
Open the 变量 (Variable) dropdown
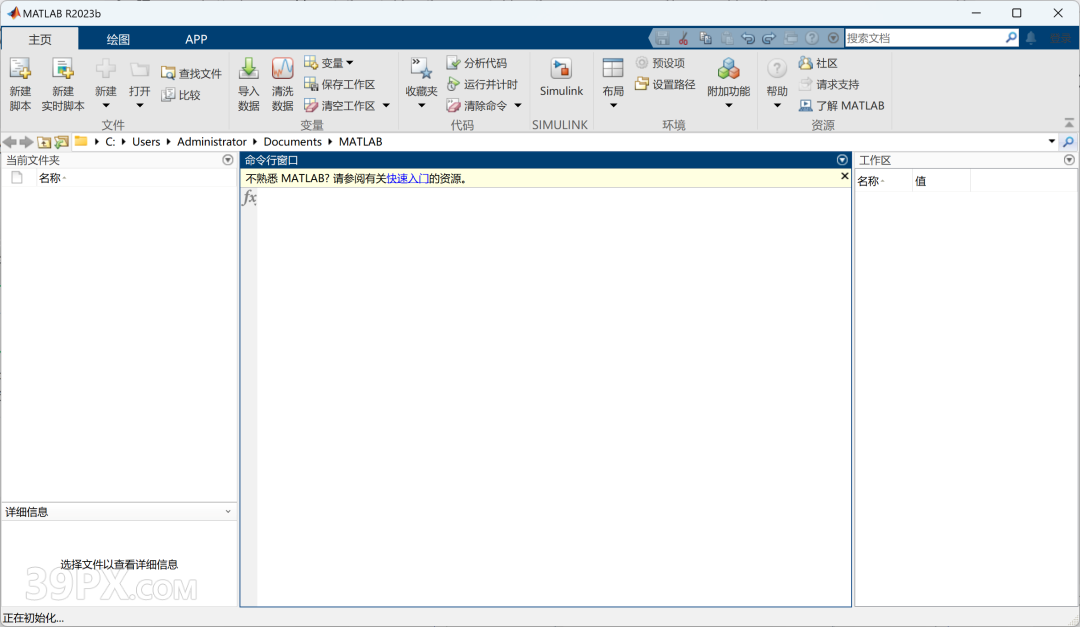[329, 63]
